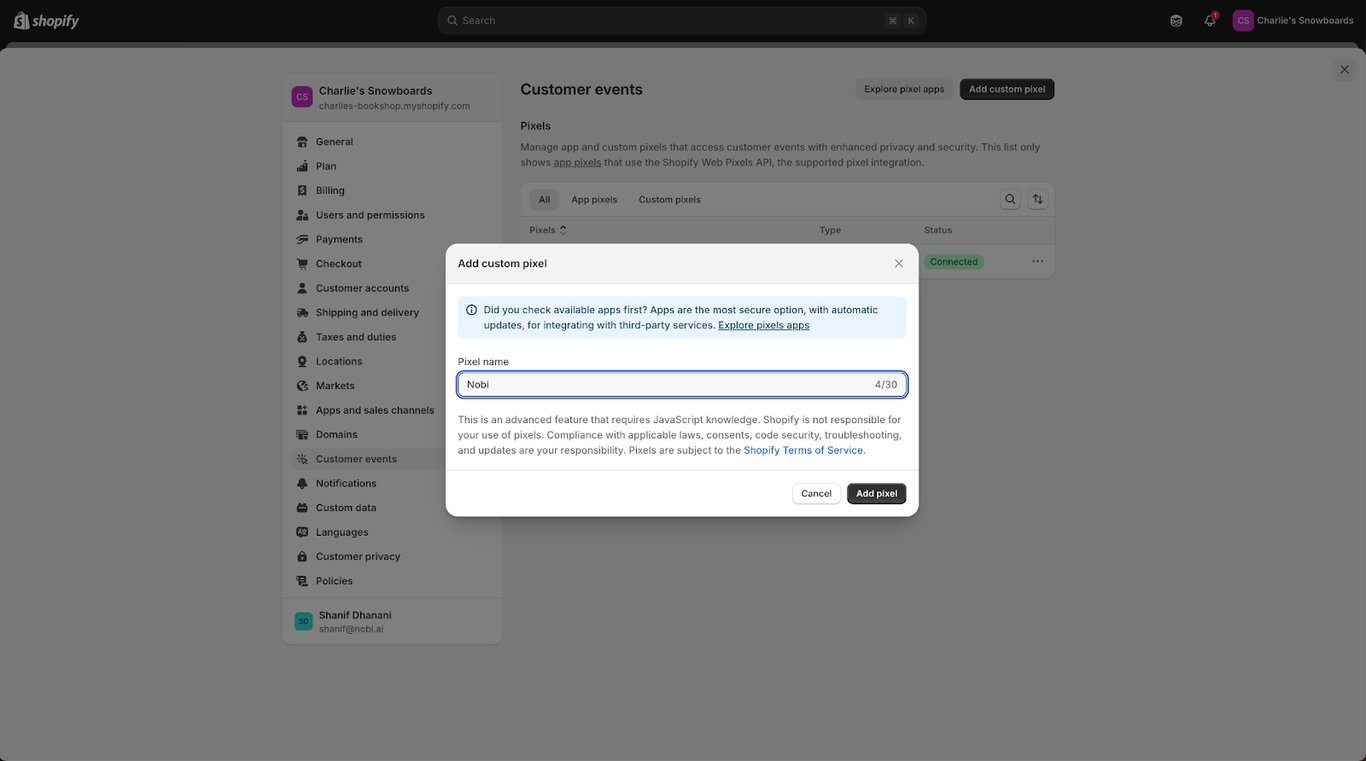Click the Billing icon in sidebar
1366x761 pixels.
tap(302, 190)
